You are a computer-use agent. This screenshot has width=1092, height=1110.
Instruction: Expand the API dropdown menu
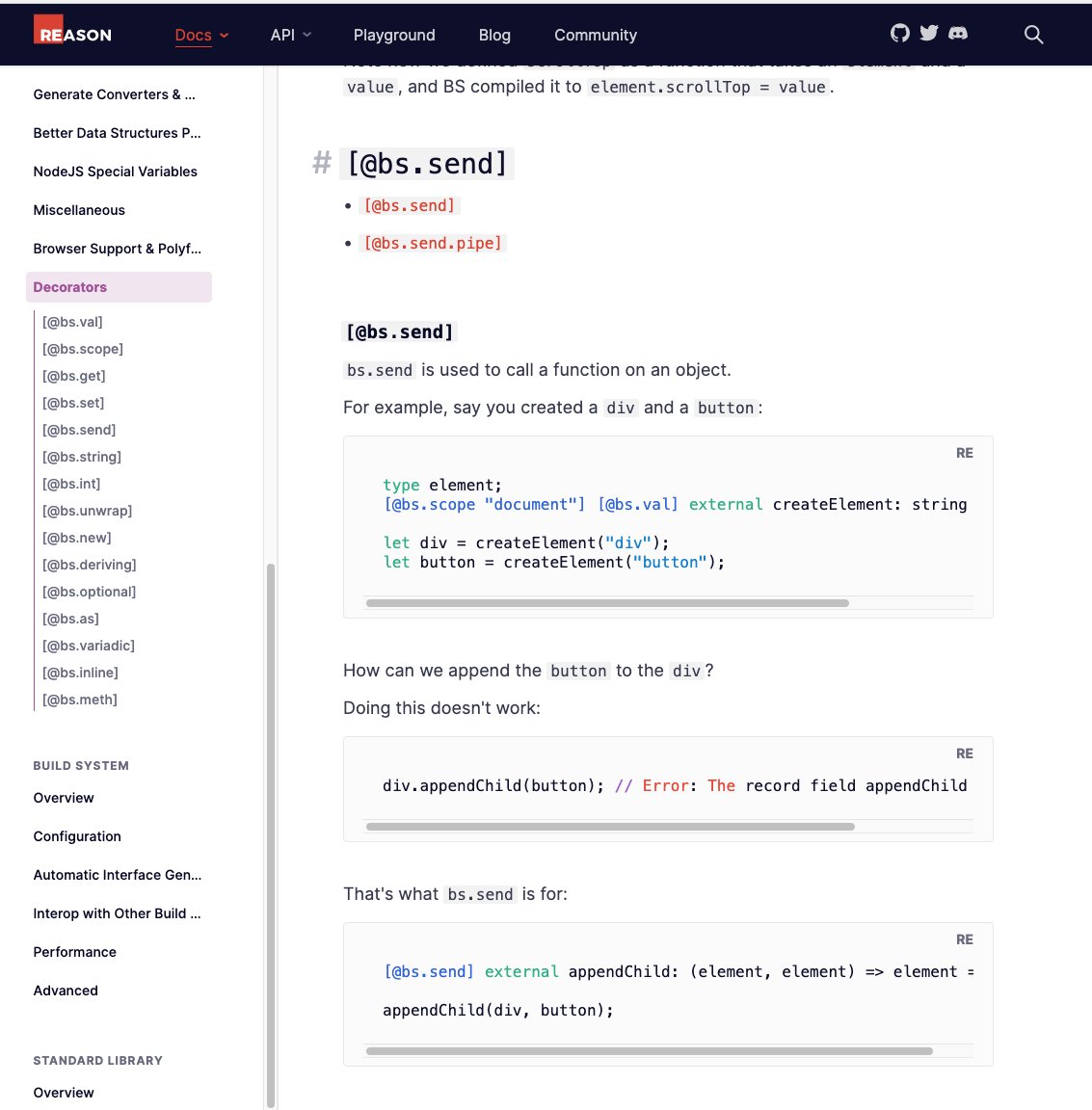coord(290,35)
